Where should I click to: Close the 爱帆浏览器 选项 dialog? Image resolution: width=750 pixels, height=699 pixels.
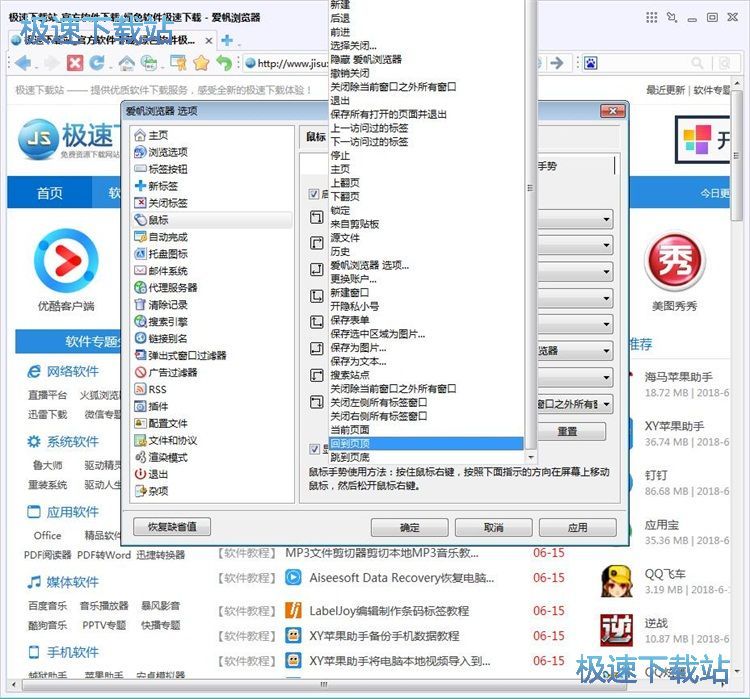tap(612, 111)
